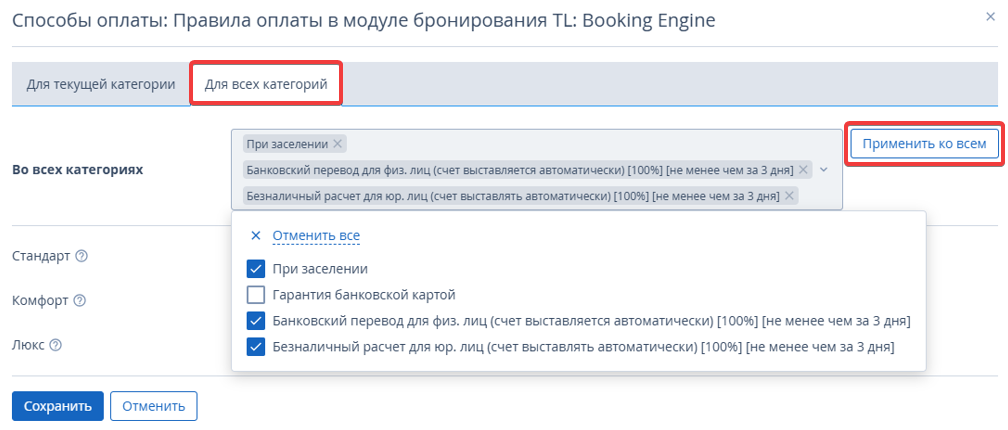This screenshot has width=1008, height=430.
Task: Click the Отменить все link
Action: (316, 236)
